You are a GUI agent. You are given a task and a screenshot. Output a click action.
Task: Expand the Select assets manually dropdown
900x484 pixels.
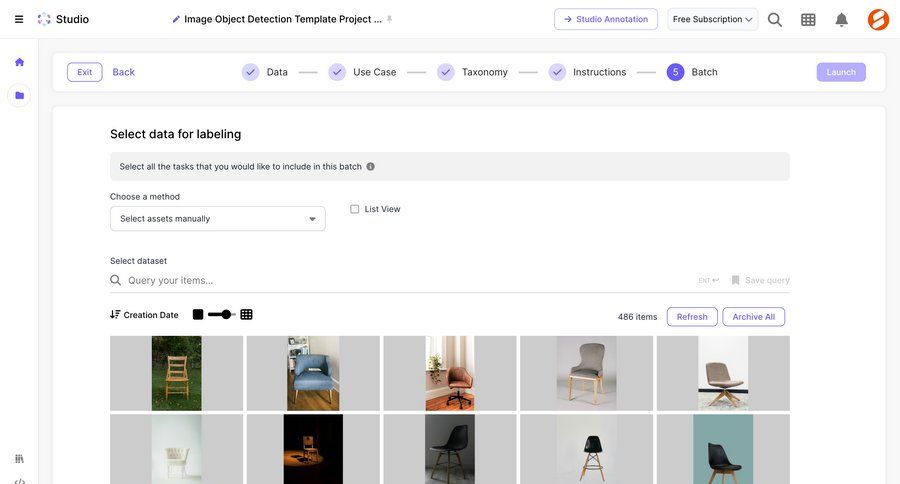217,219
